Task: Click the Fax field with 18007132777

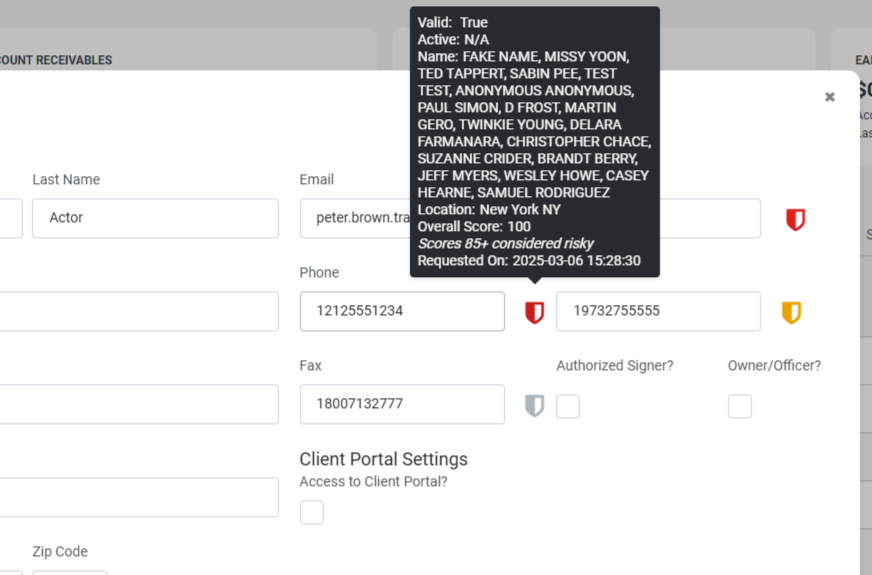Action: (x=402, y=404)
